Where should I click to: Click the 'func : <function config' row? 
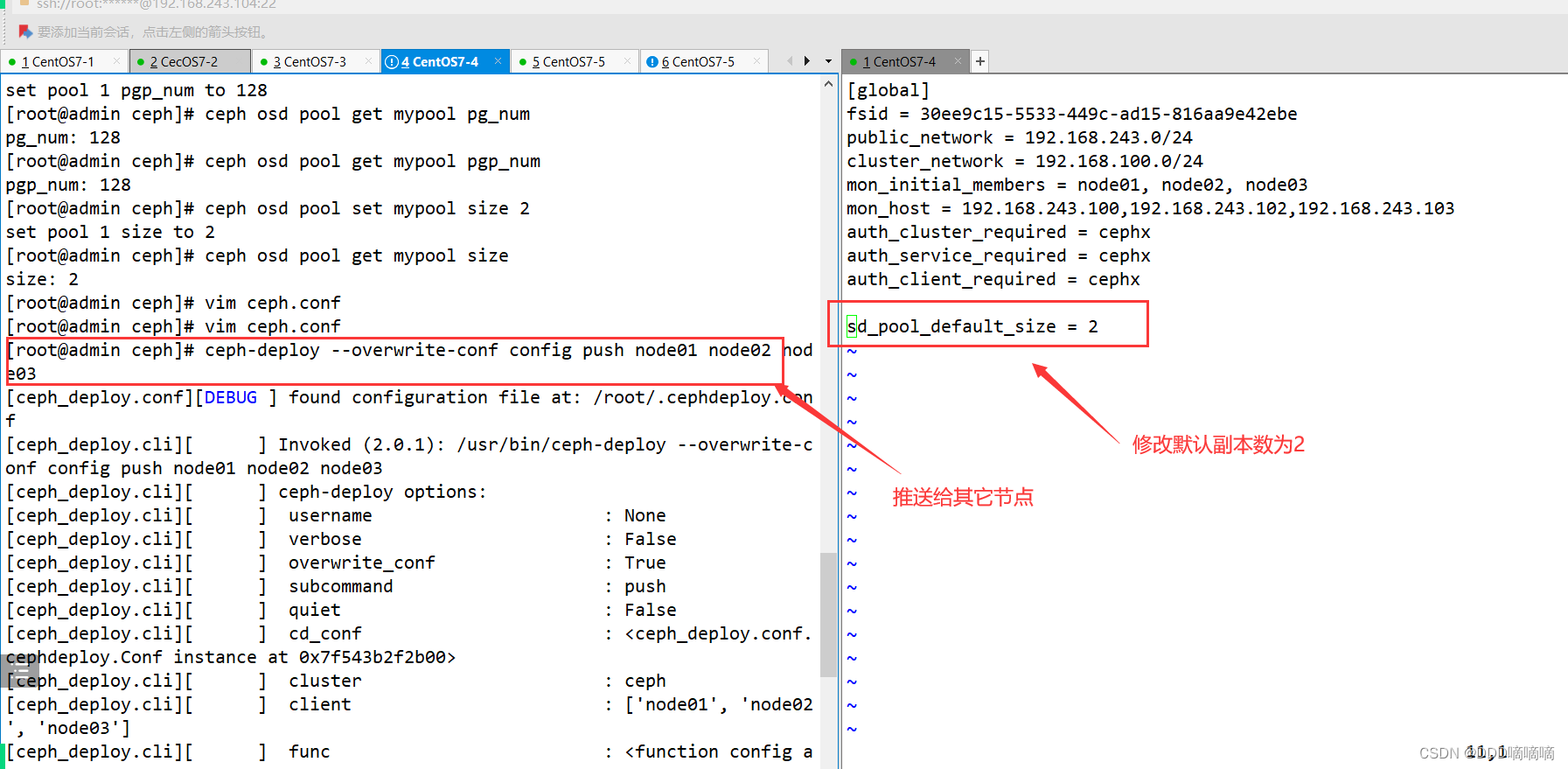point(409,752)
